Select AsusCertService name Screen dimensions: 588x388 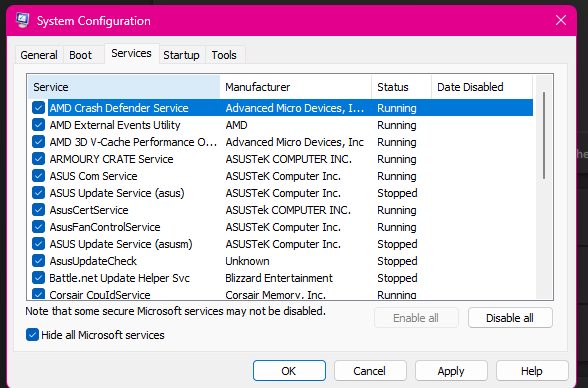[89, 210]
